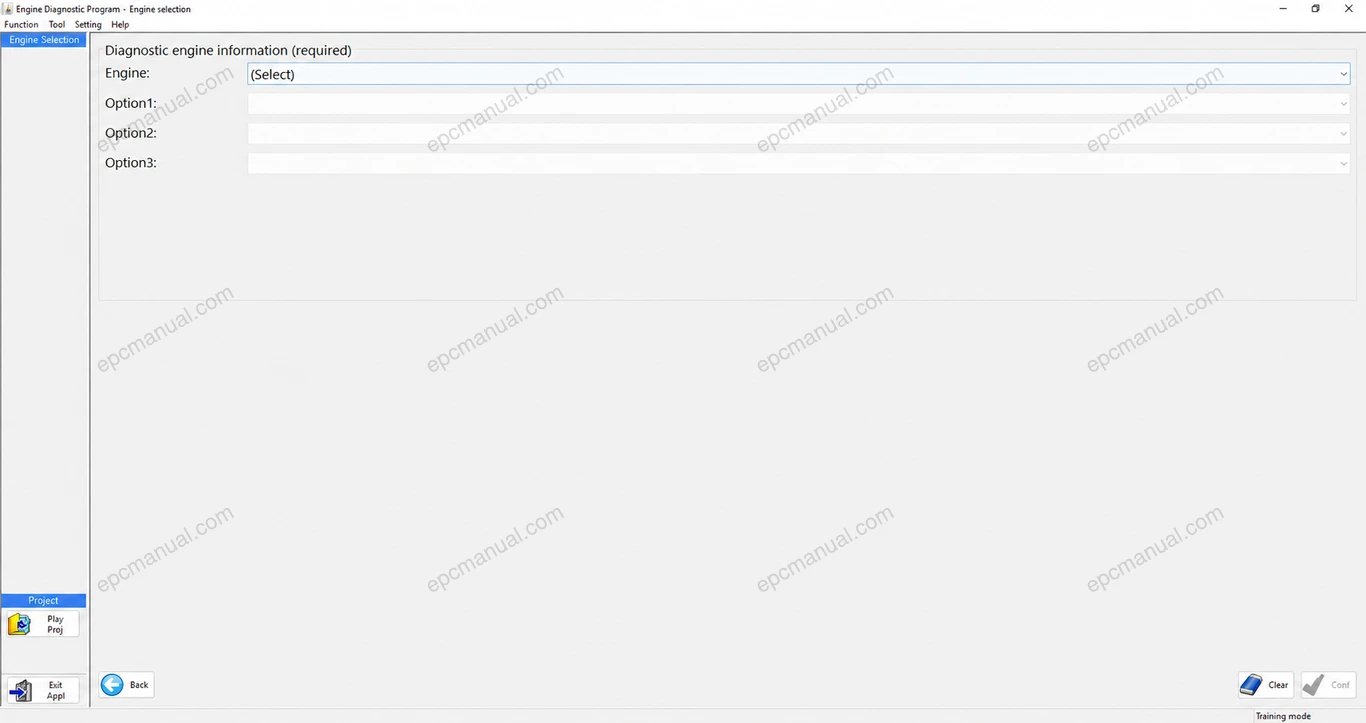Open the Help menu
The image size is (1366, 723).
(x=120, y=24)
